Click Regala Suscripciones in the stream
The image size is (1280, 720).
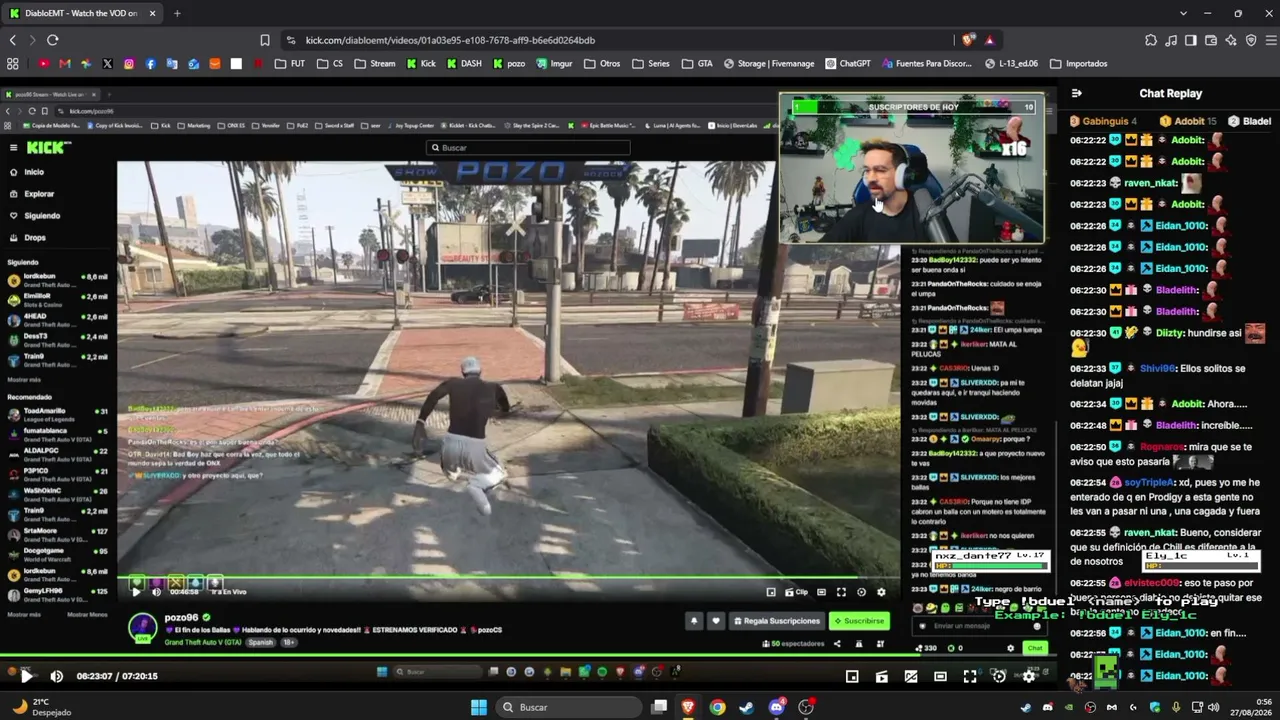[776, 621]
